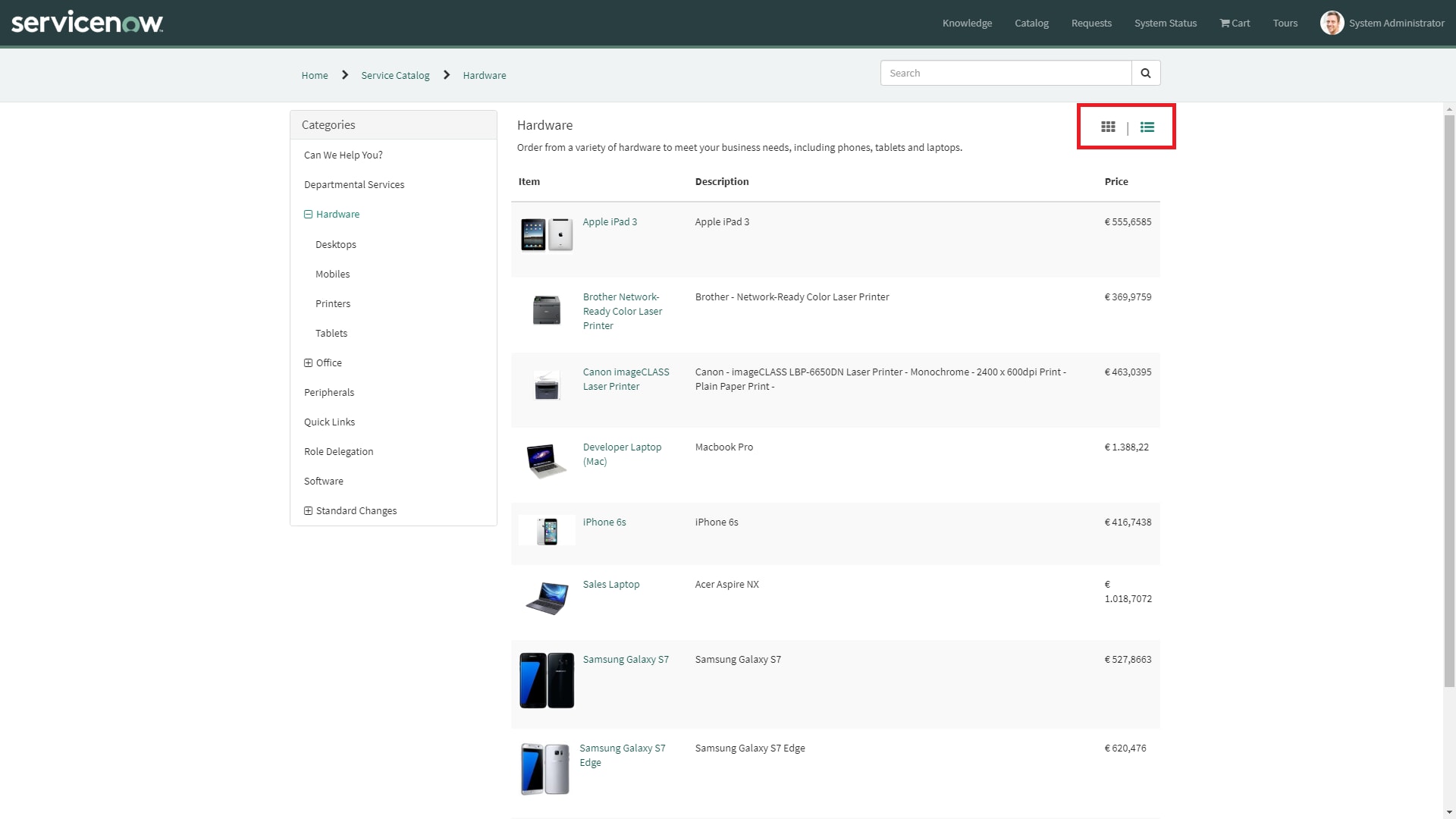
Task: Open the ServiceNow logo home
Action: coord(87,23)
